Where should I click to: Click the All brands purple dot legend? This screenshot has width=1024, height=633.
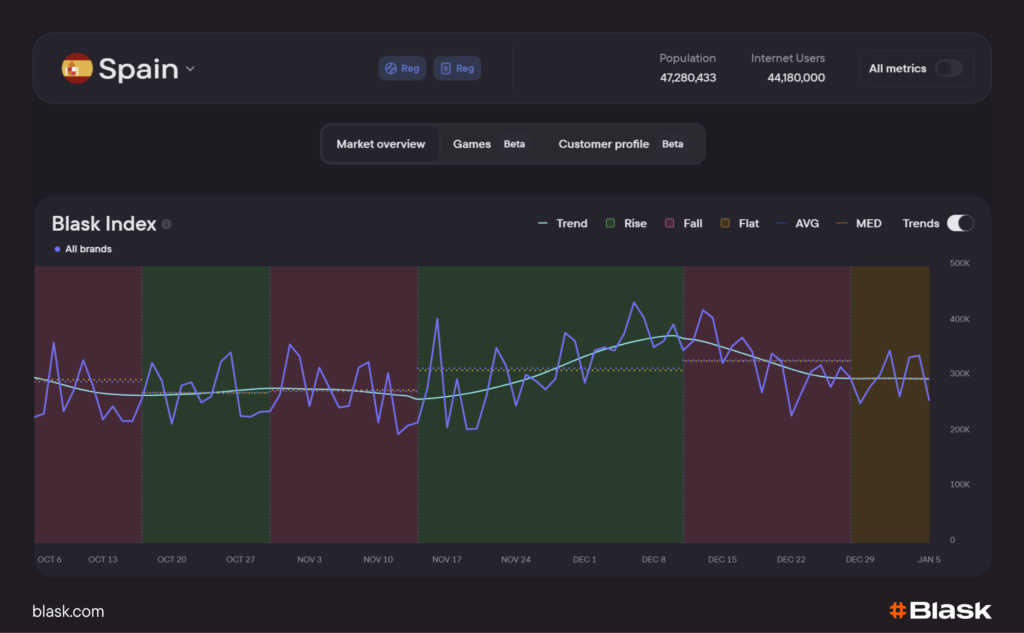click(57, 249)
